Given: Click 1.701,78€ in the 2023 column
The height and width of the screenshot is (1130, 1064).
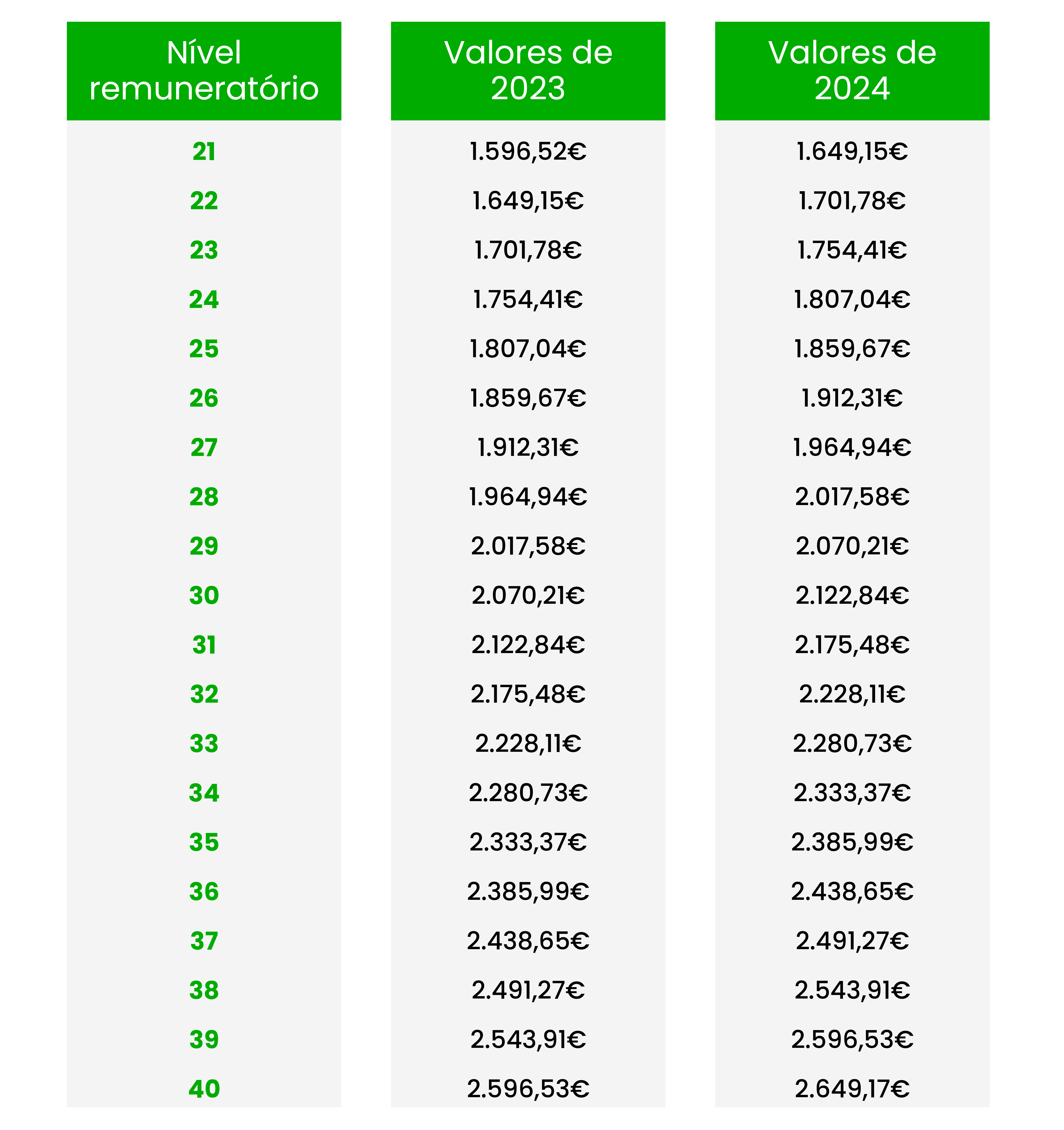Looking at the screenshot, I should click(528, 251).
